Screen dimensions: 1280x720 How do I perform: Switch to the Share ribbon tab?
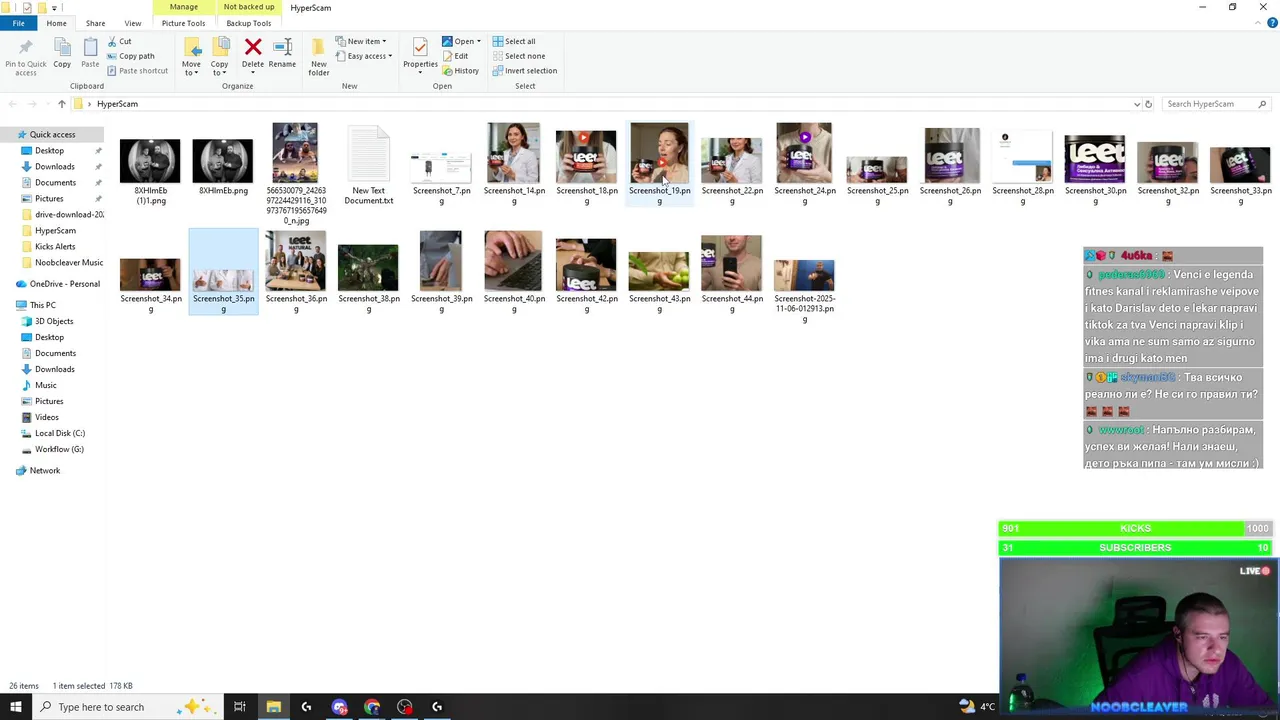pyautogui.click(x=95, y=23)
